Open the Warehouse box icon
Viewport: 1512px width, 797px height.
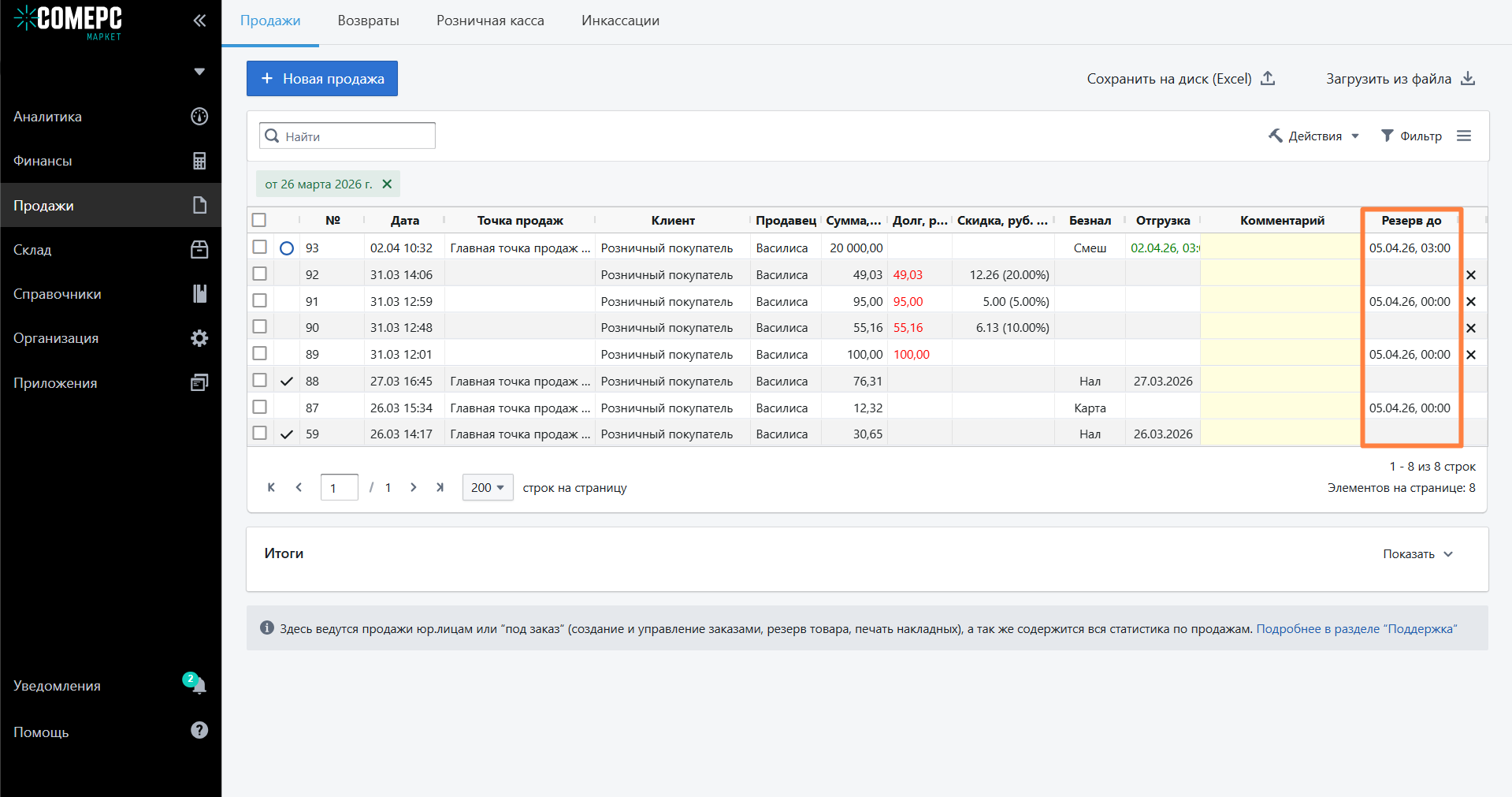[x=199, y=250]
